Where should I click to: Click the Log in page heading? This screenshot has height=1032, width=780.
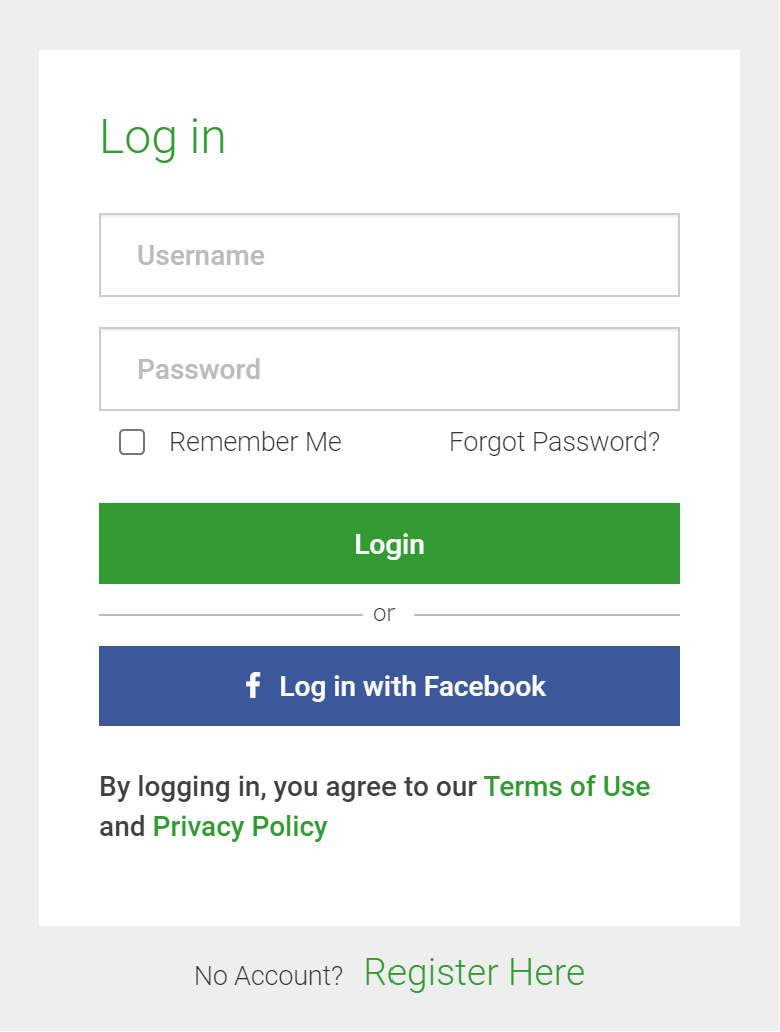tap(161, 137)
